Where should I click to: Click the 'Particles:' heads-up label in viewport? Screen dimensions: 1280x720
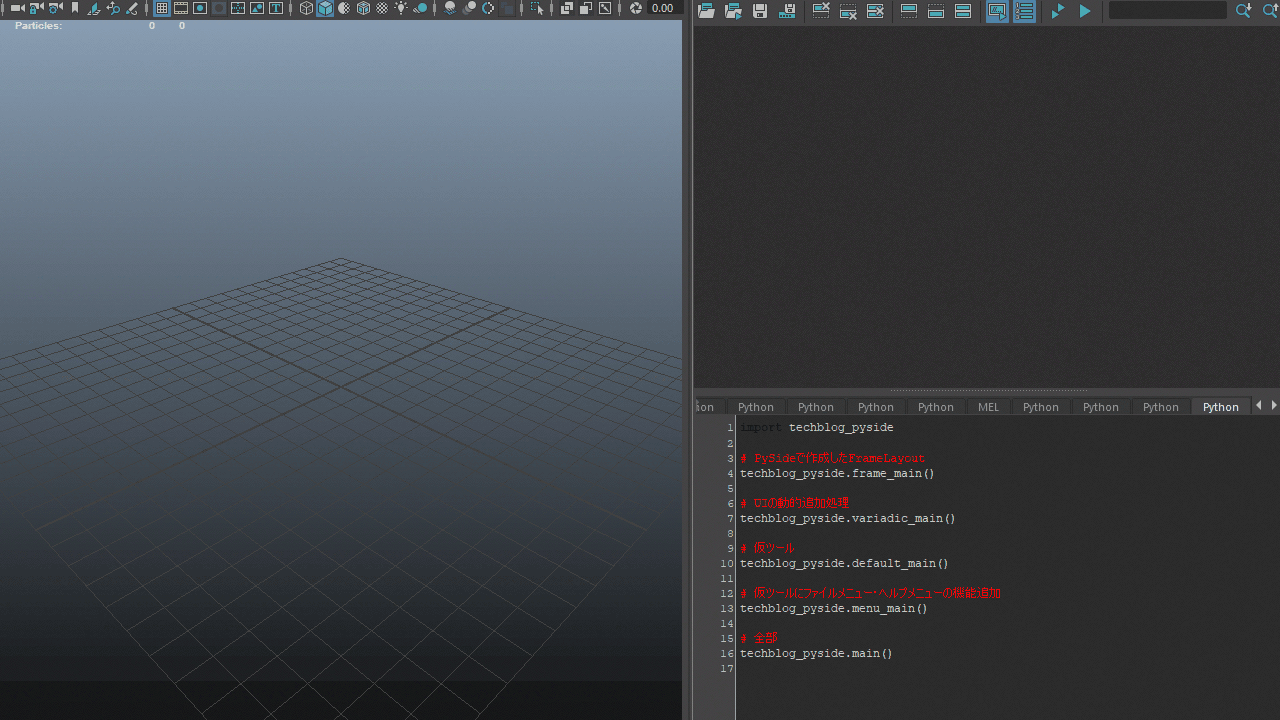pyautogui.click(x=38, y=26)
